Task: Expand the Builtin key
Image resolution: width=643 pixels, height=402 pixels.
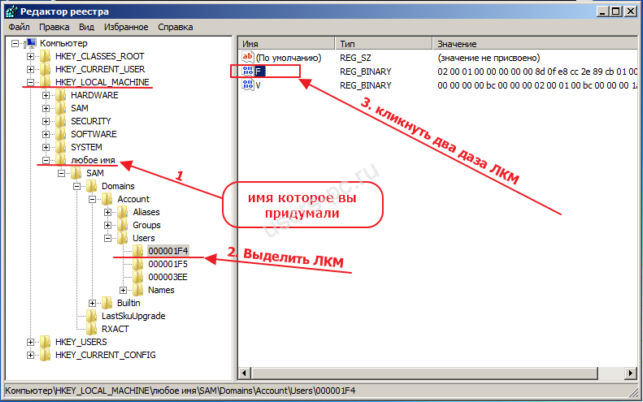Action: tap(92, 303)
